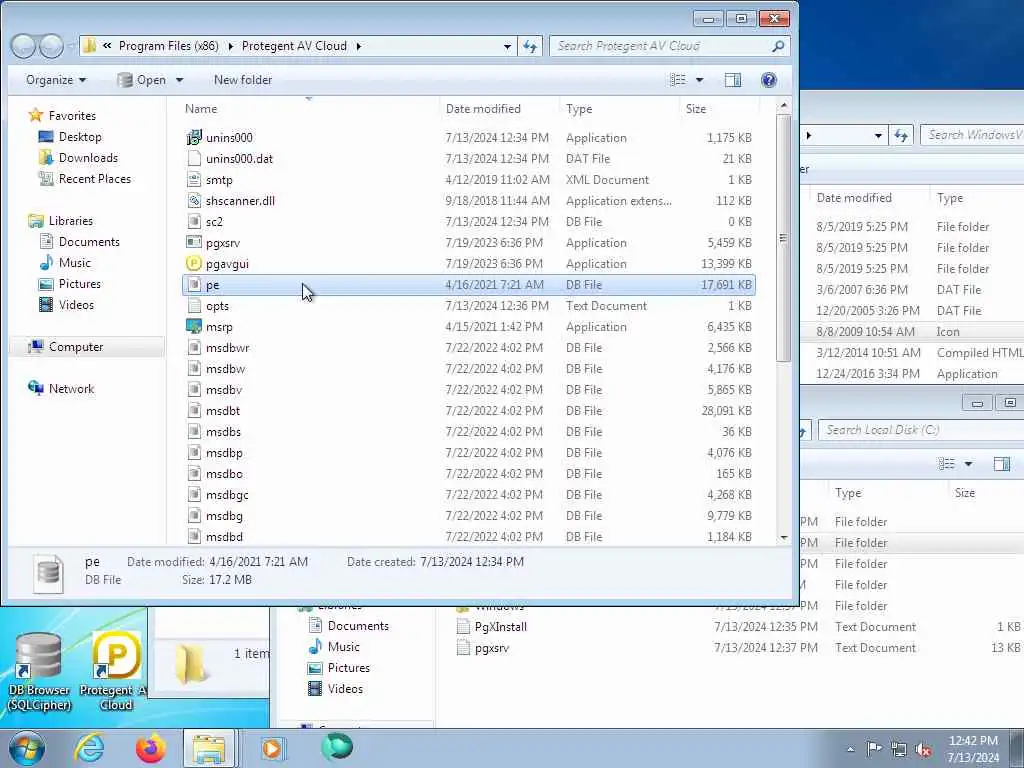Click the network tray icon
Viewport: 1024px width, 768px height.
[899, 749]
